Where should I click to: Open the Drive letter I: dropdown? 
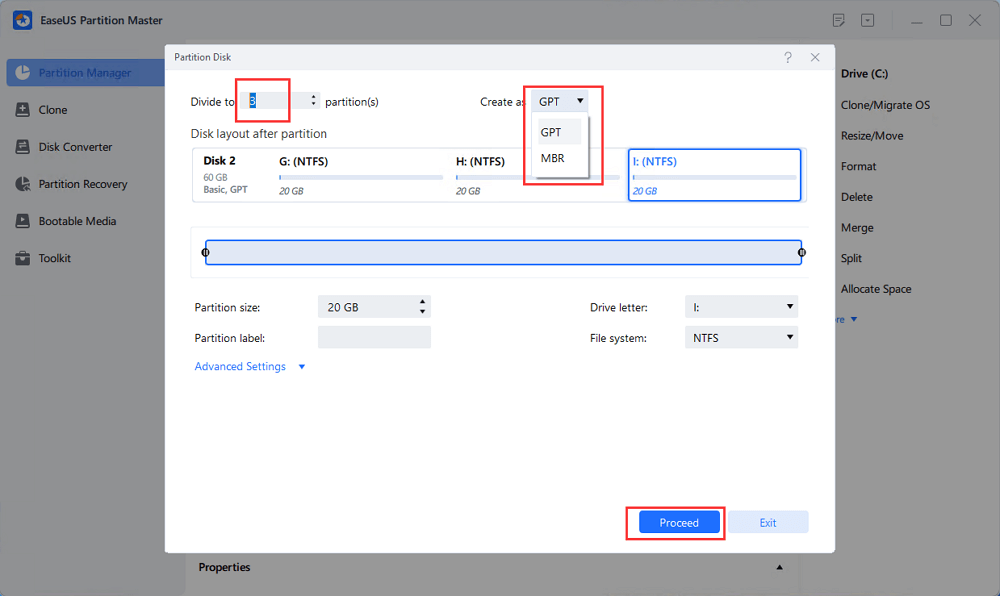(741, 307)
